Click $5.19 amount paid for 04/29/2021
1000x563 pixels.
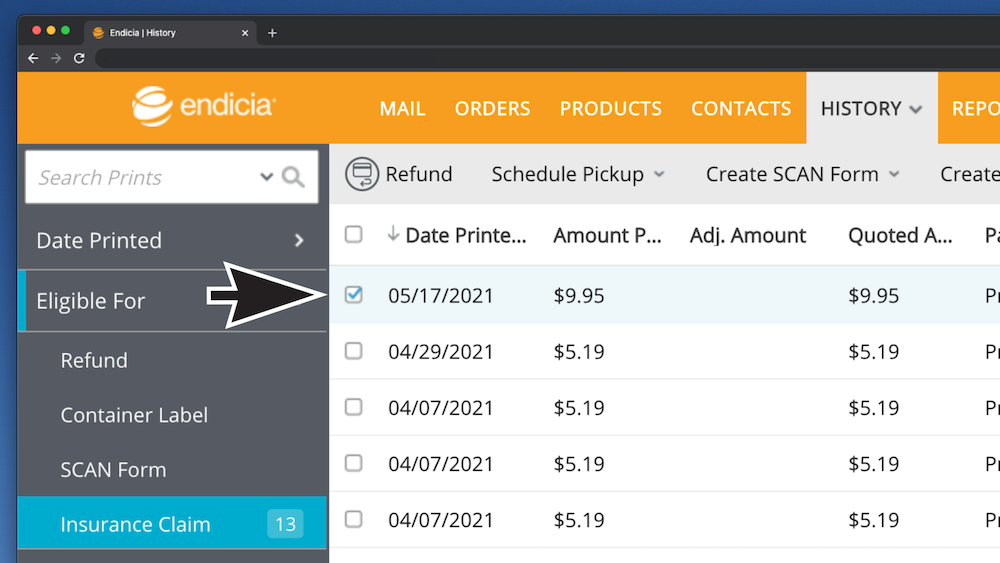[x=578, y=352]
